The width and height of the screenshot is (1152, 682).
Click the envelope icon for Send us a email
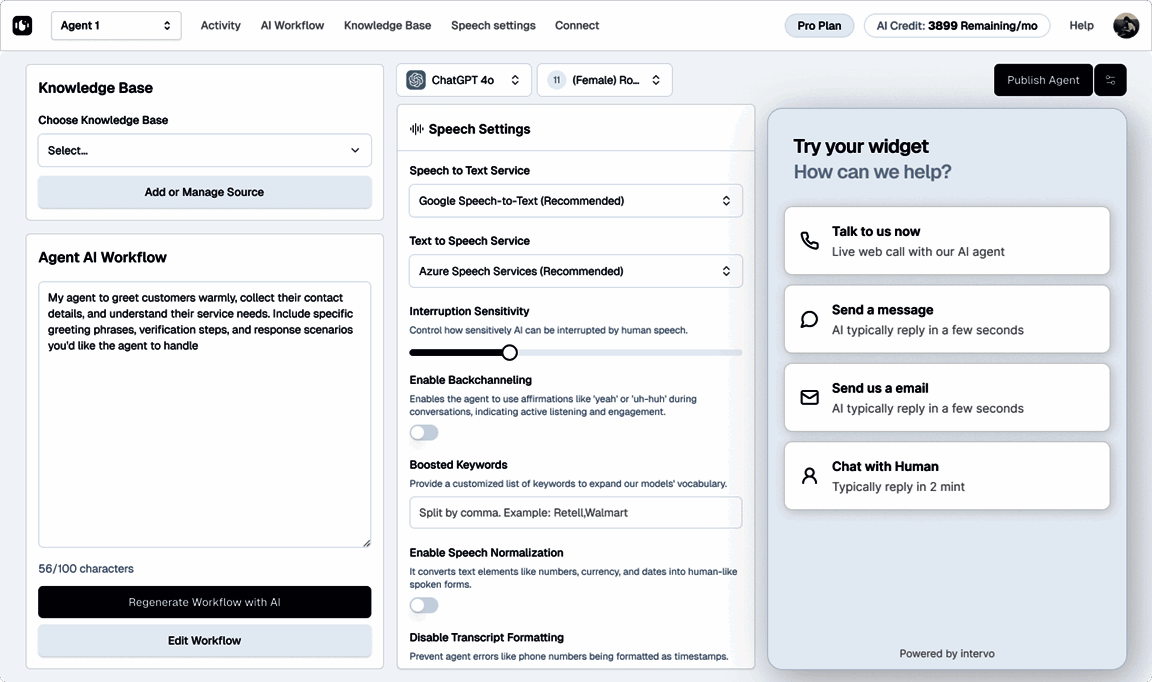click(810, 398)
